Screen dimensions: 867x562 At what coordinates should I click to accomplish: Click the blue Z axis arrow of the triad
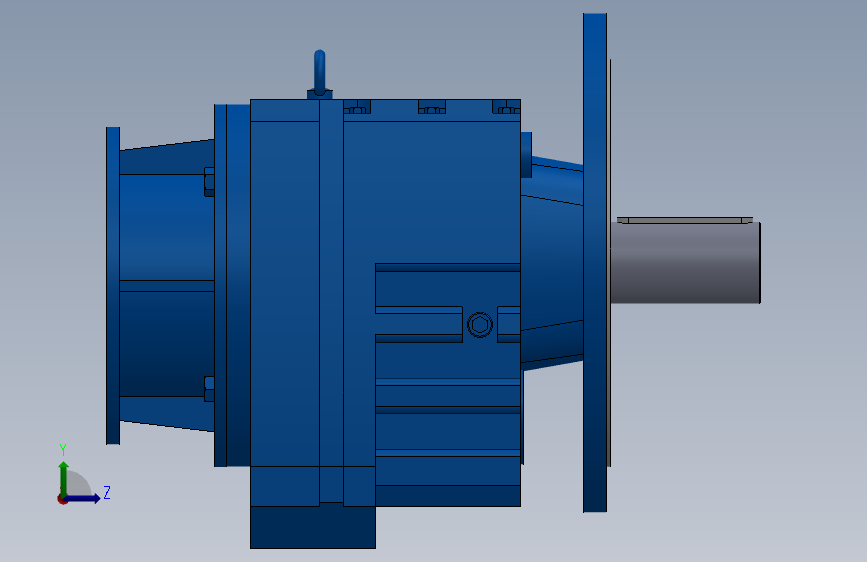click(83, 498)
